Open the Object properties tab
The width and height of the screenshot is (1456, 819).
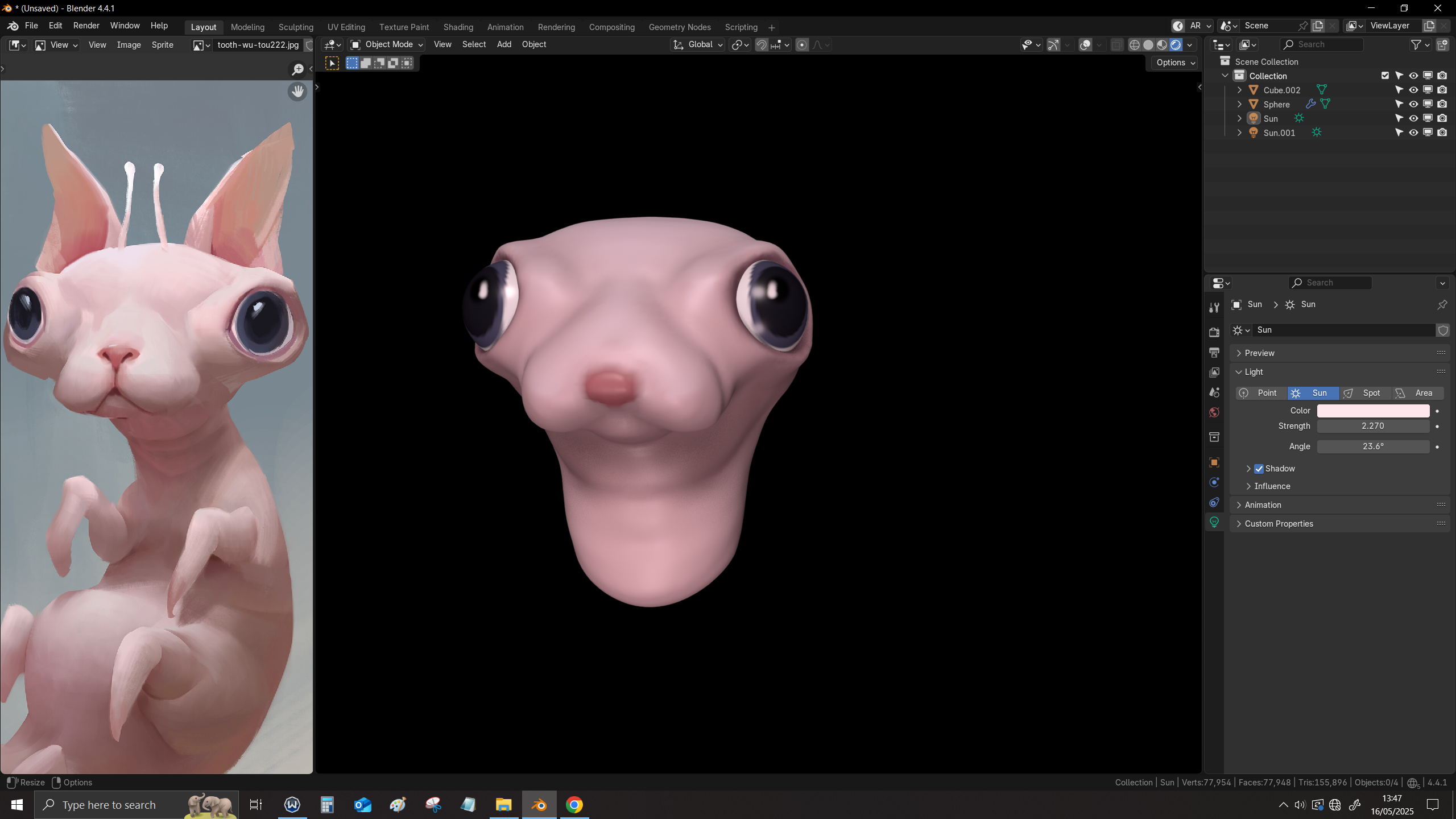pyautogui.click(x=1214, y=462)
